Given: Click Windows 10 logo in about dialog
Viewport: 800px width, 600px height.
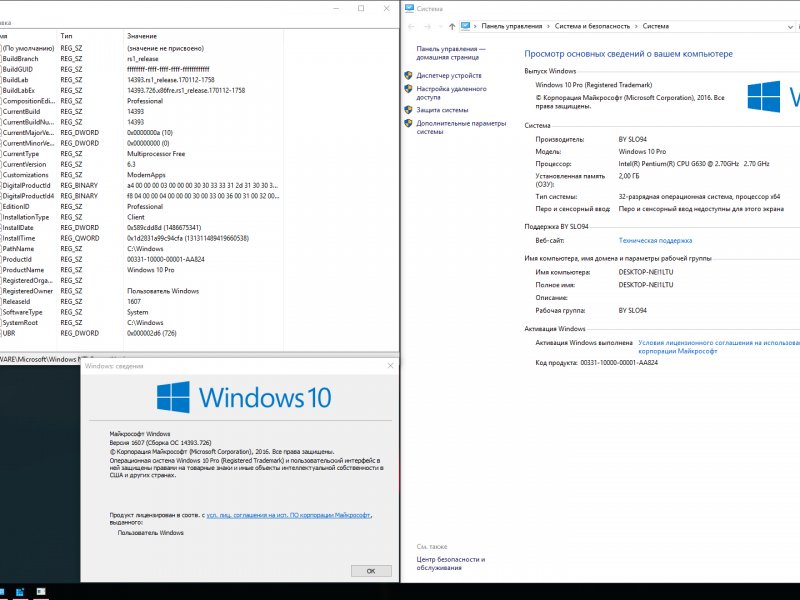Looking at the screenshot, I should pos(244,397).
